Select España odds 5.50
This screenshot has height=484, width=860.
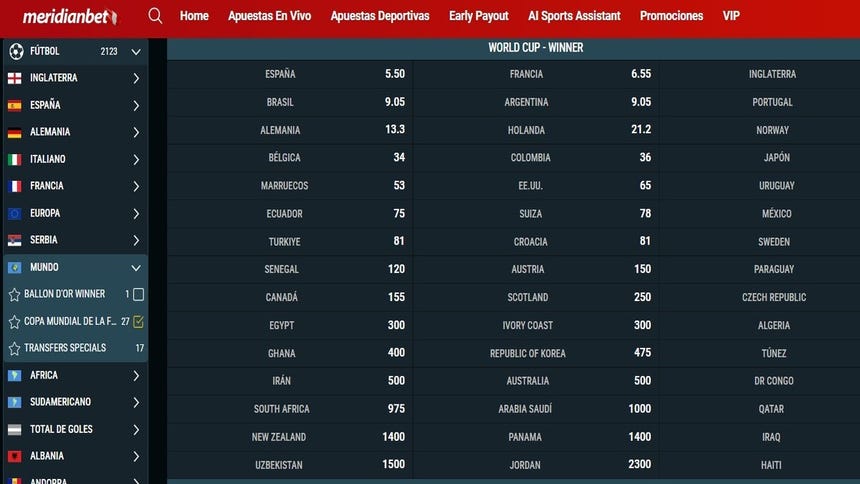point(394,74)
